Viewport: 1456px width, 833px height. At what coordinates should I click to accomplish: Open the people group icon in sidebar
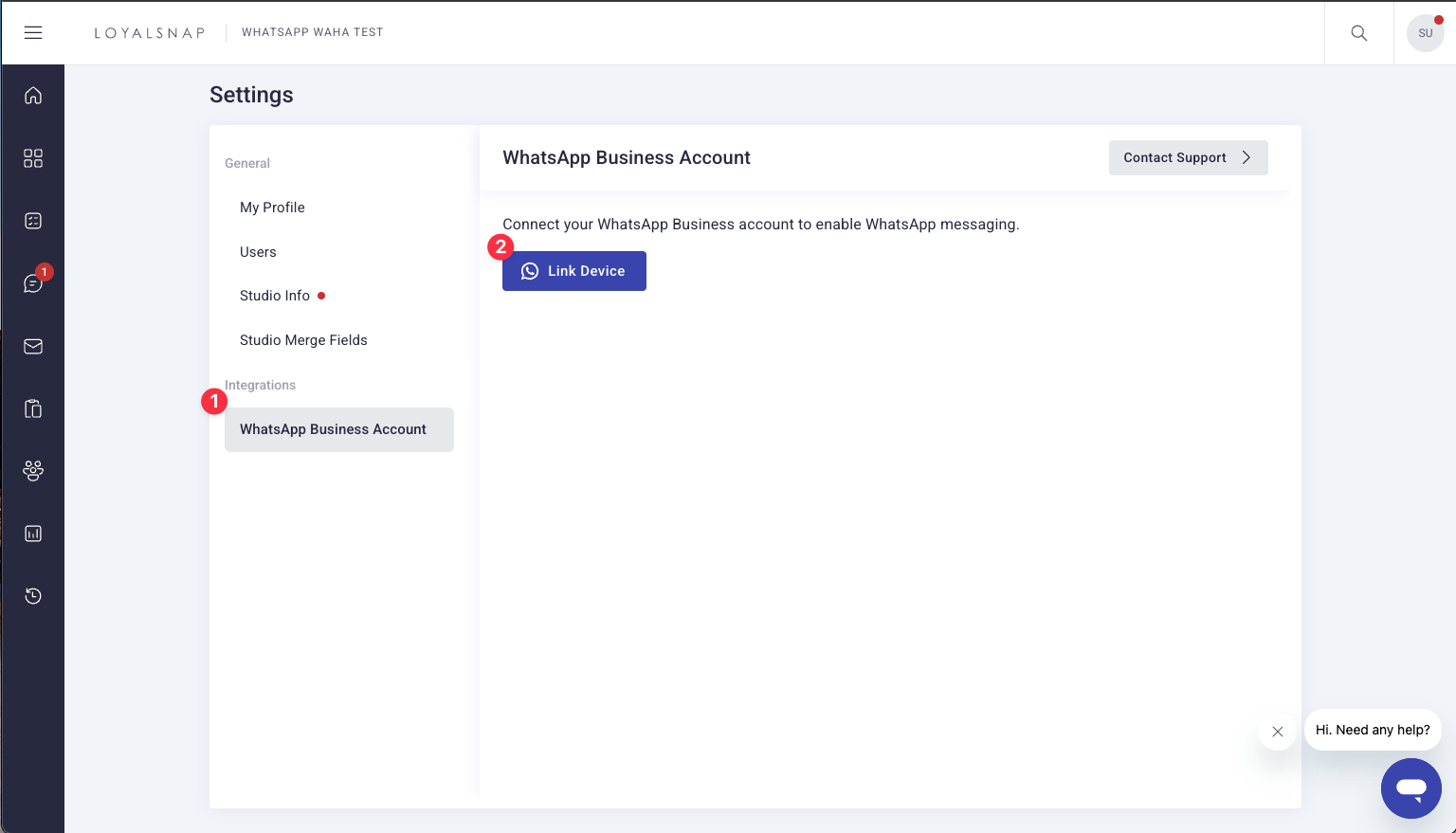click(33, 471)
